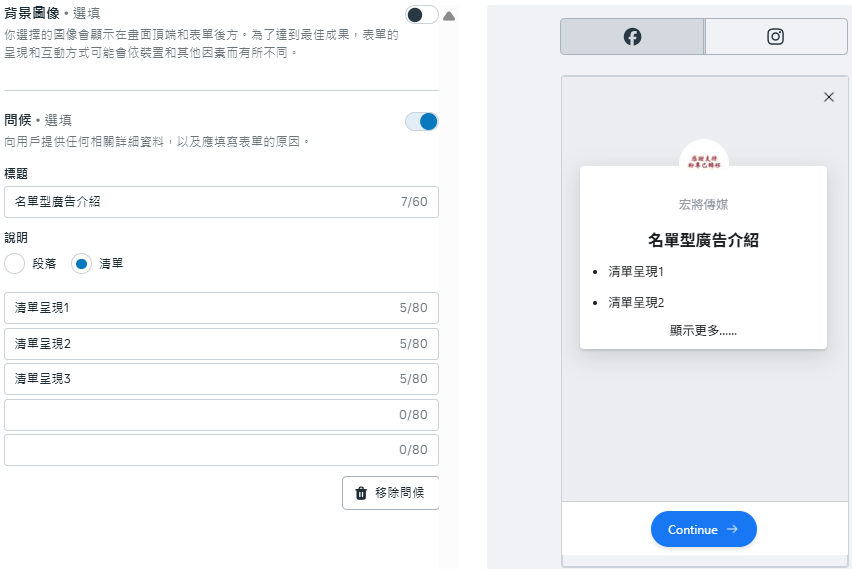Select the 清單 radio option

pyautogui.click(x=81, y=264)
